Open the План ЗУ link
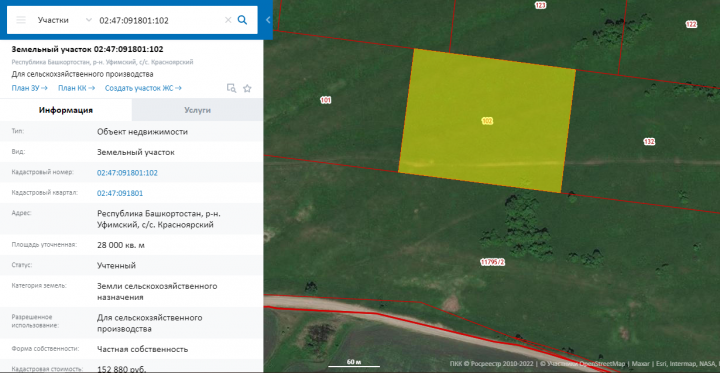Viewport: 720px width, 373px height. 29,88
